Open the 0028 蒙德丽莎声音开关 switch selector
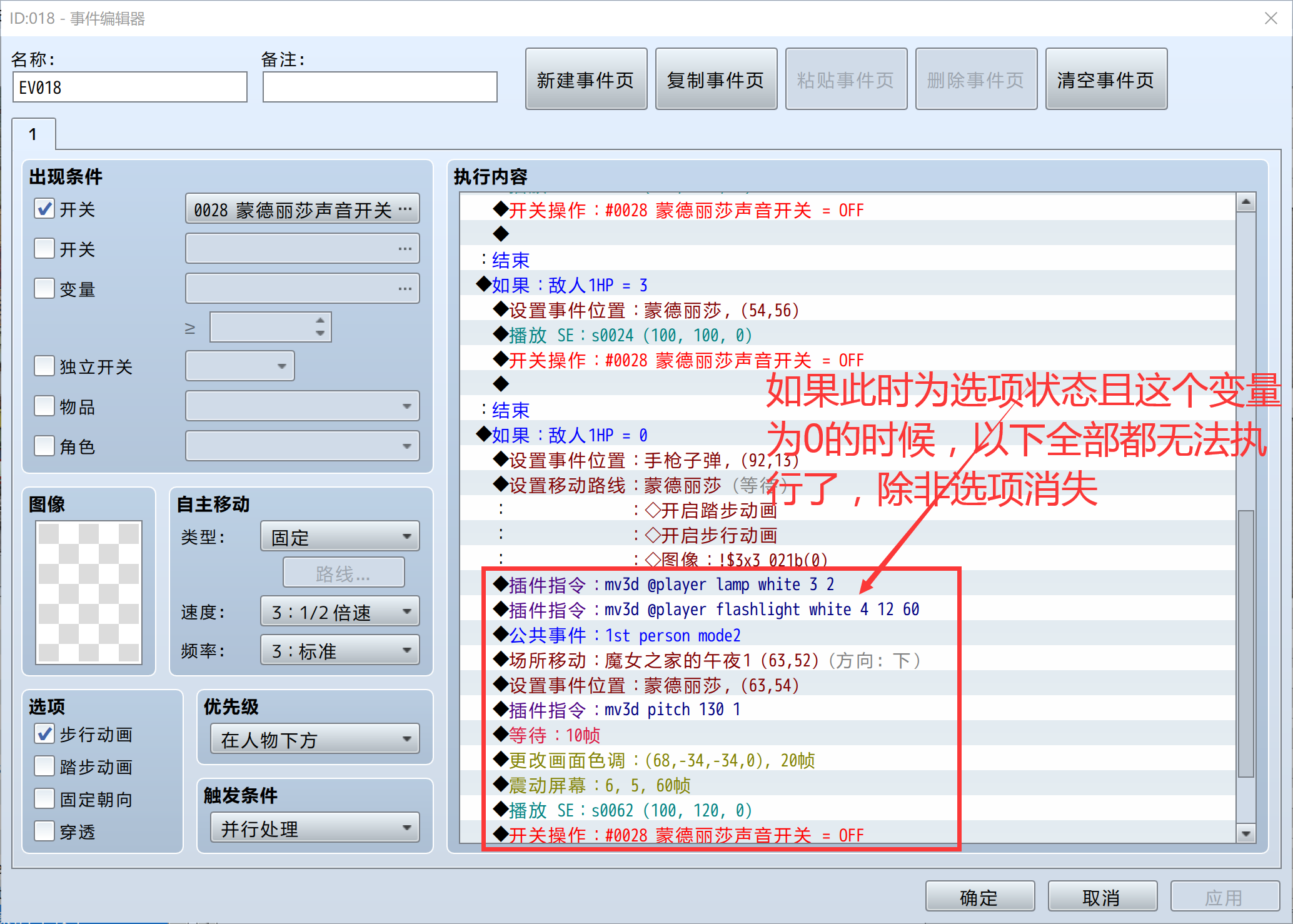1293x924 pixels. coord(303,209)
